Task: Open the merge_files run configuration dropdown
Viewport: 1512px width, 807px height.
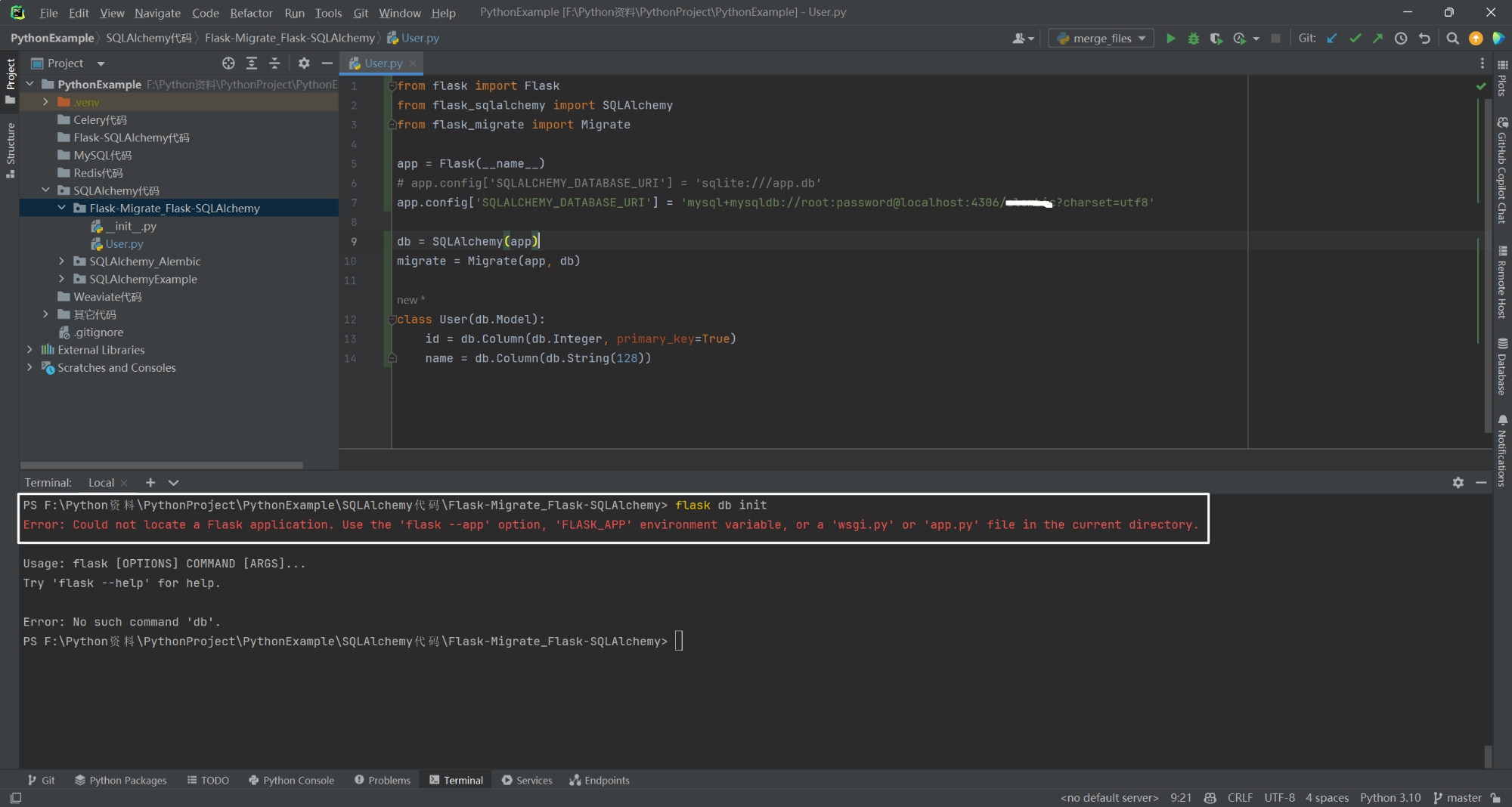Action: pyautogui.click(x=1142, y=38)
